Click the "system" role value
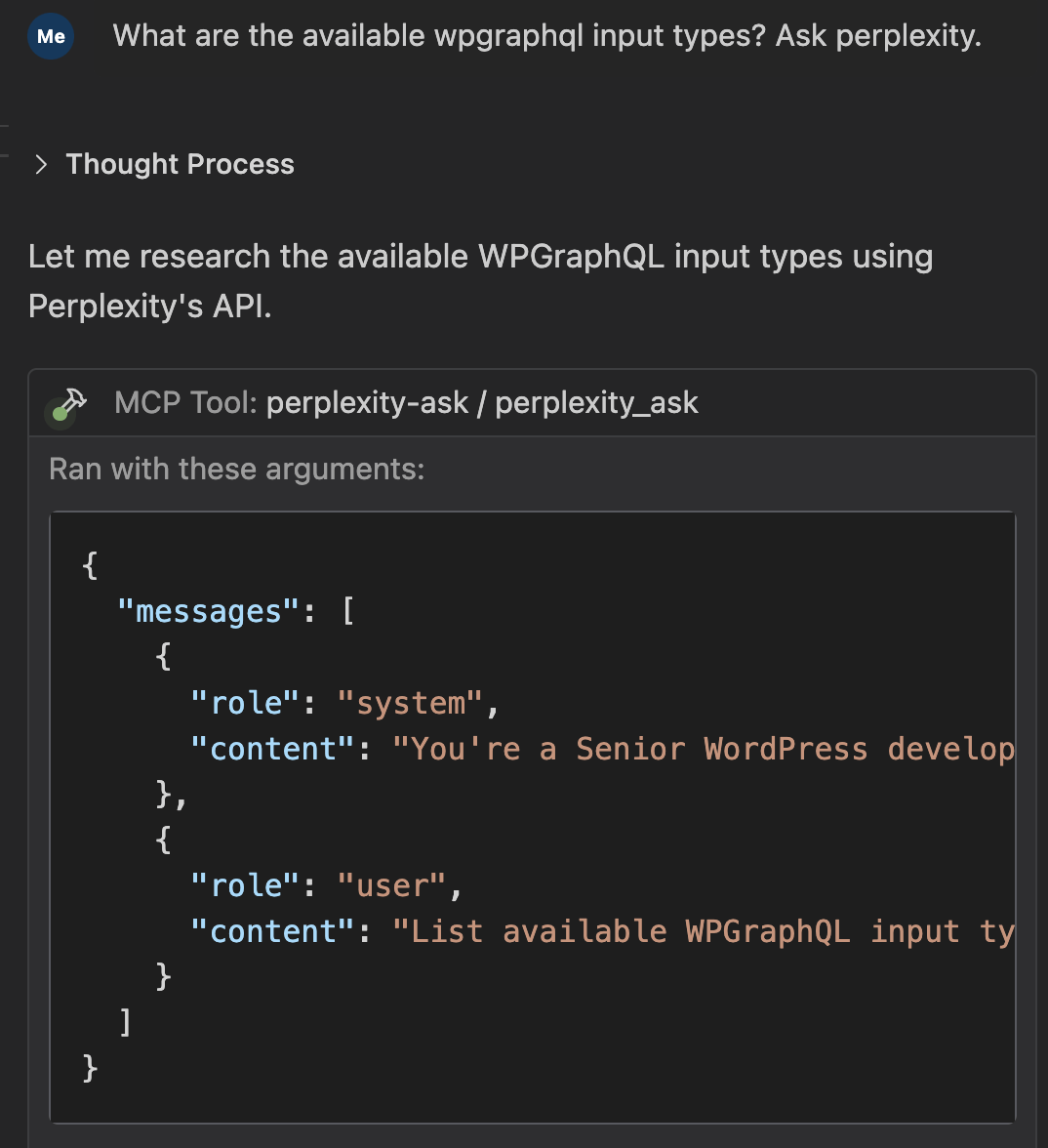 pos(410,703)
